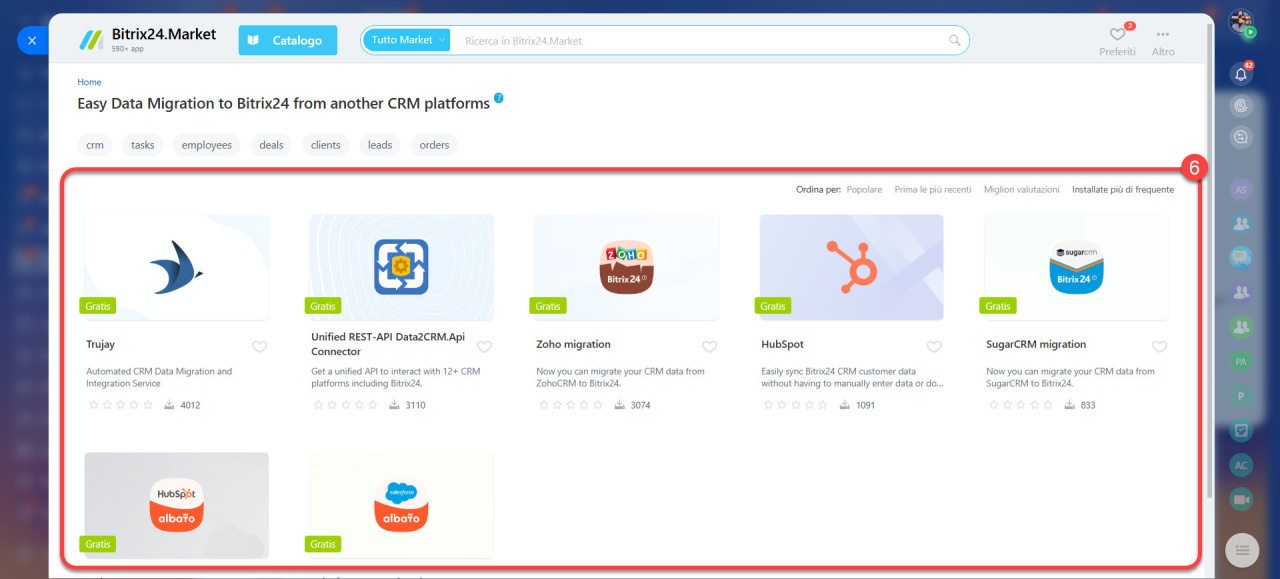Click the Gratis badge on Trujay
Screen dimensions: 1280x579
coord(98,305)
